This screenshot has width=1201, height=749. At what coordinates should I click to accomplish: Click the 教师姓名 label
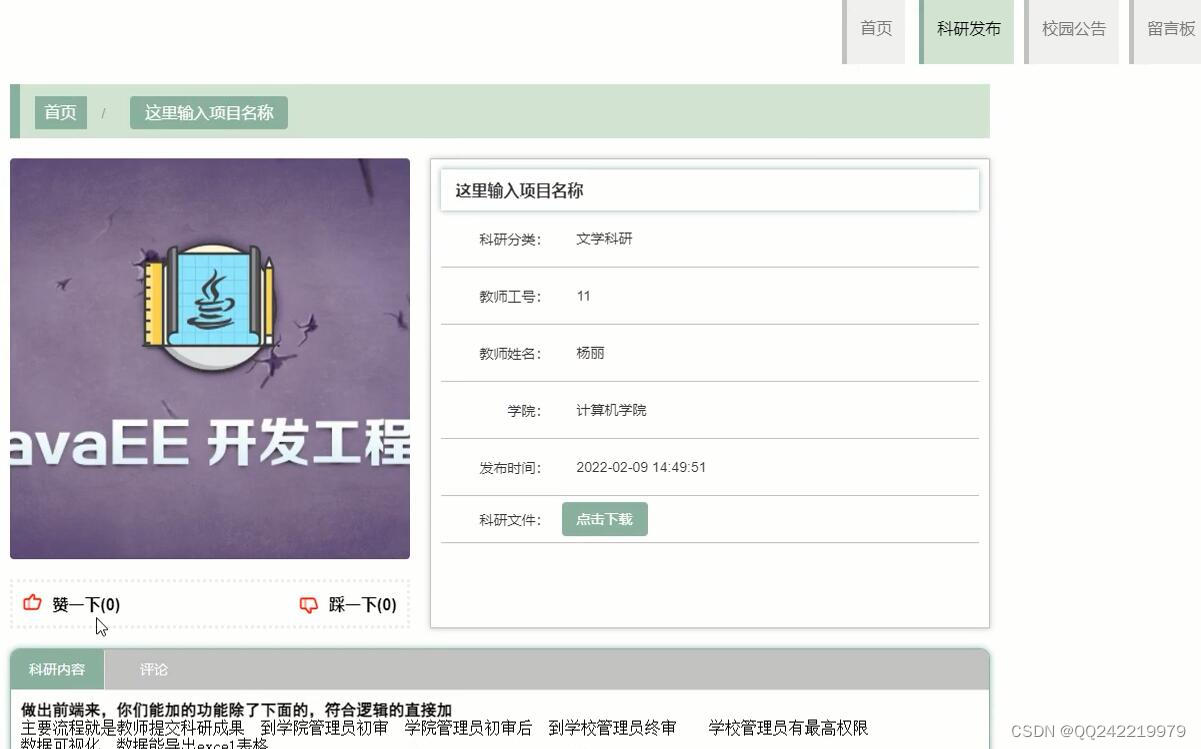tap(510, 354)
